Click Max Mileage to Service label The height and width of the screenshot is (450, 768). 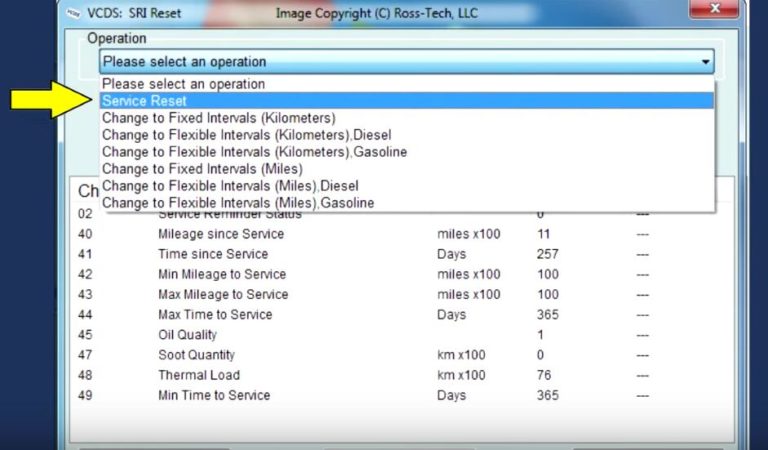[x=223, y=294]
